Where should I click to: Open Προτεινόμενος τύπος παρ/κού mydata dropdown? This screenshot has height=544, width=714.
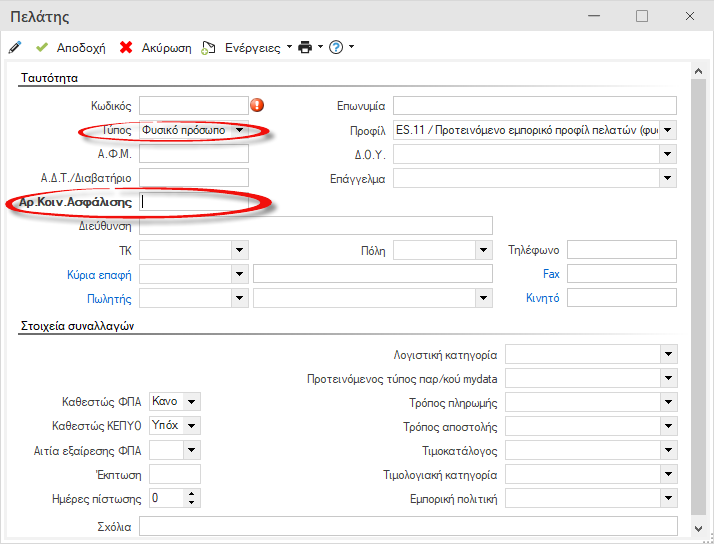[x=668, y=378]
